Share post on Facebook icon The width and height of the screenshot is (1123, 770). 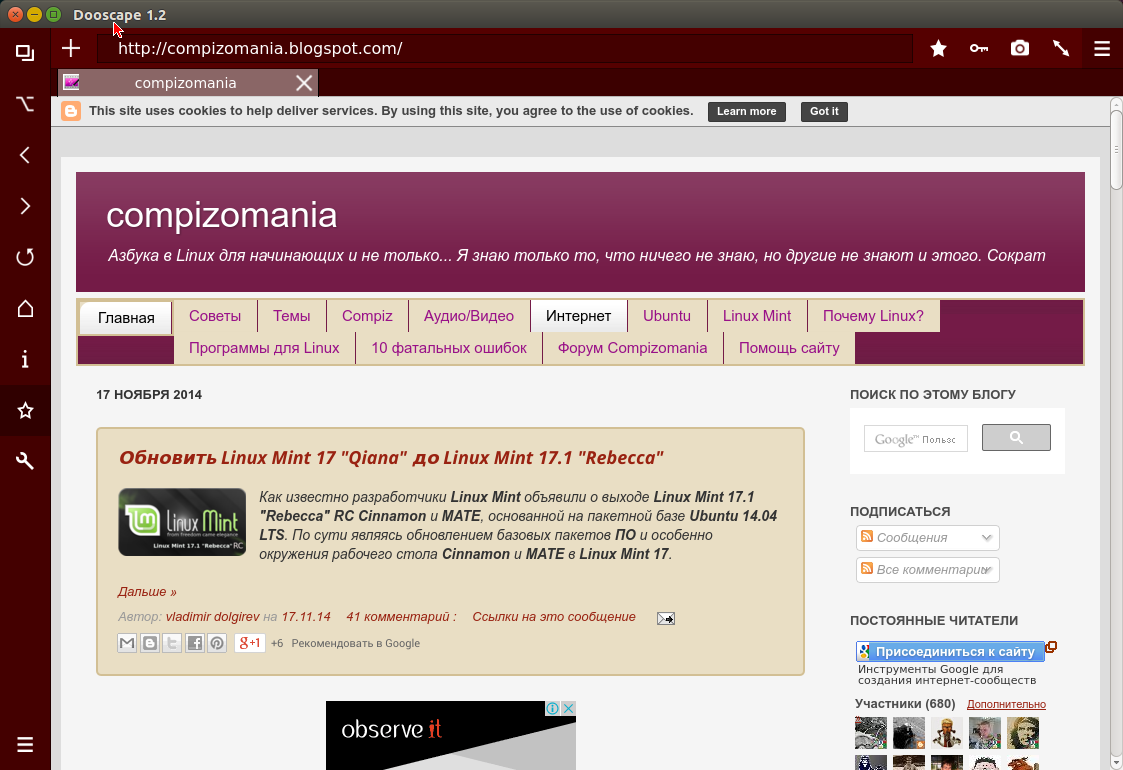pos(195,643)
